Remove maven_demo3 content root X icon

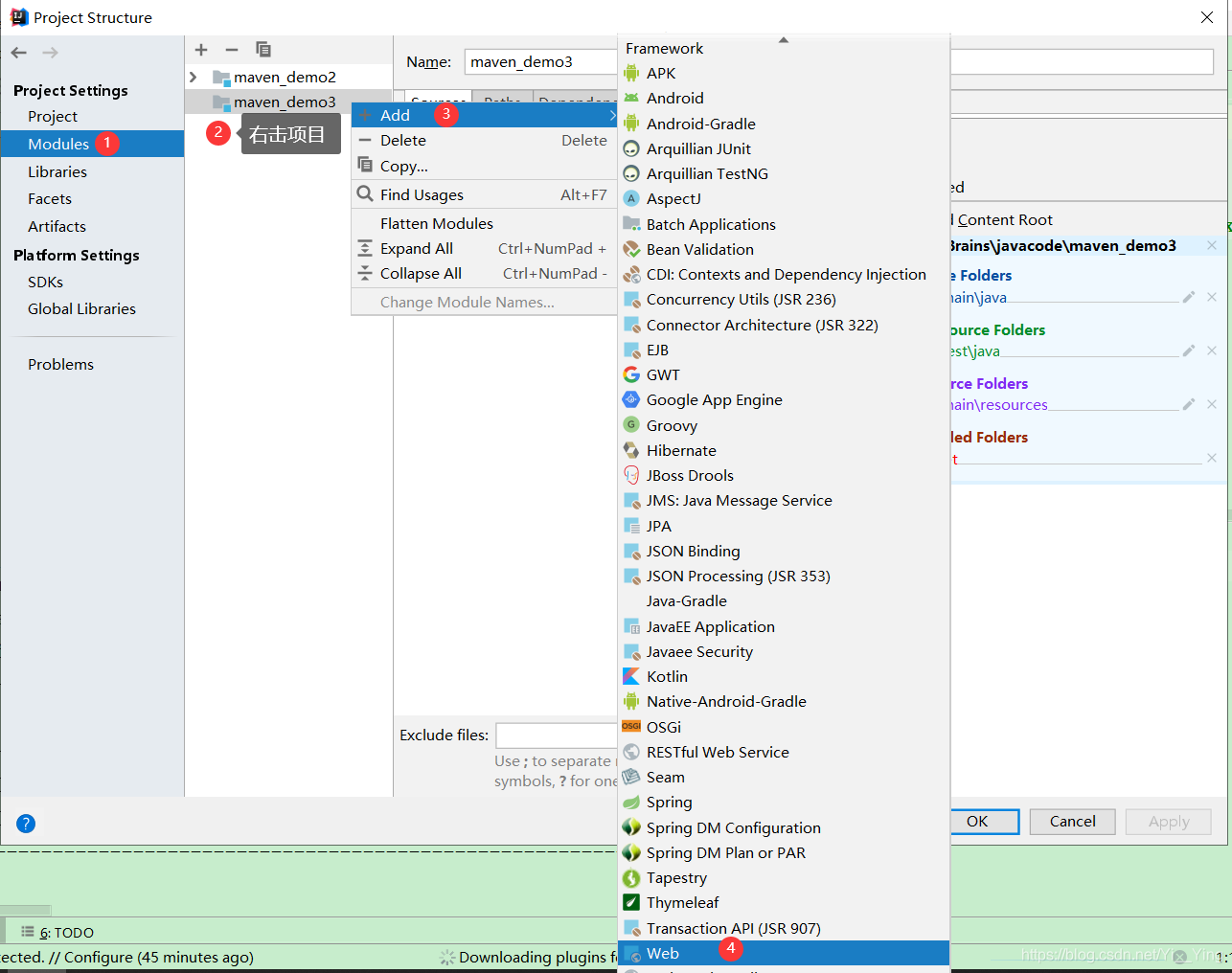(x=1212, y=245)
